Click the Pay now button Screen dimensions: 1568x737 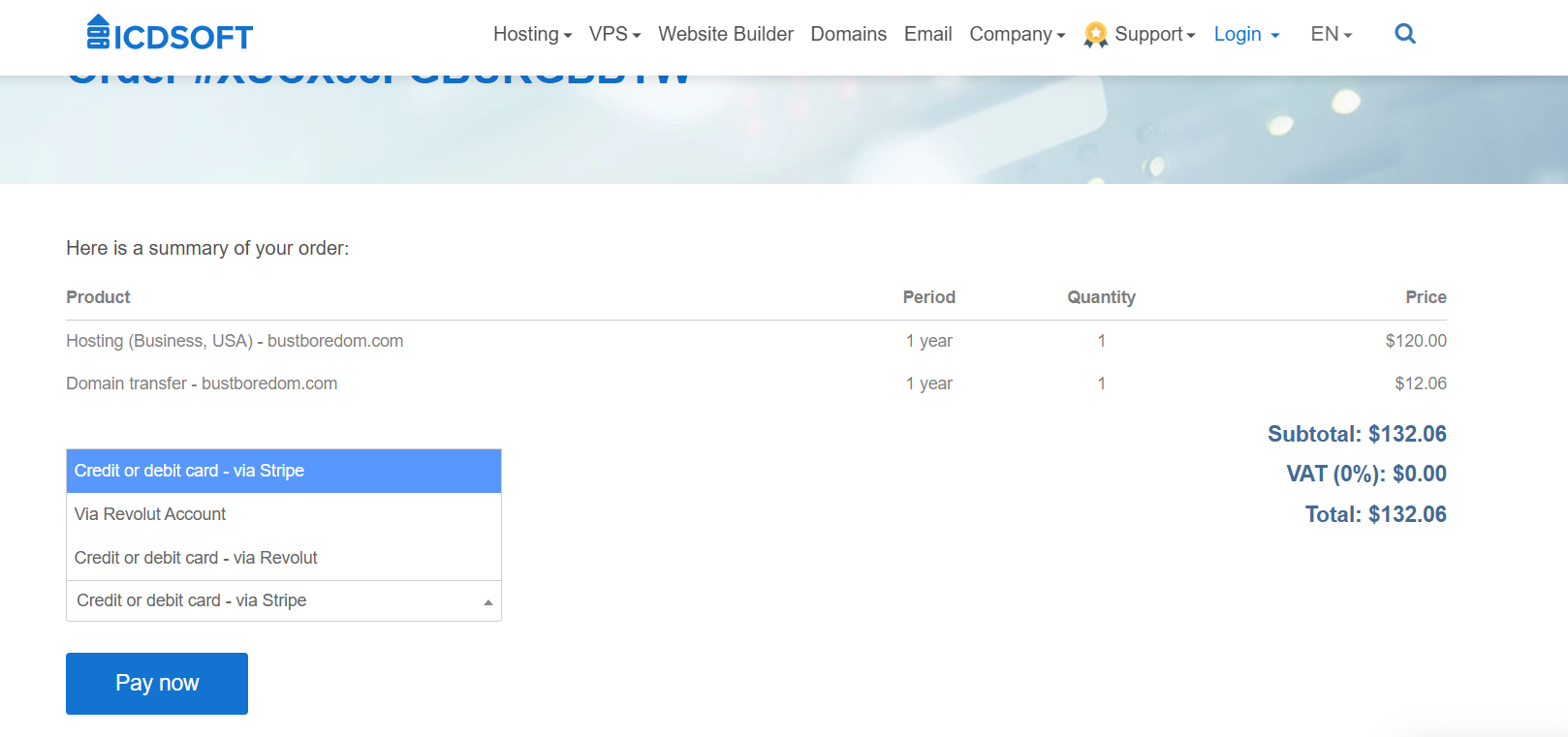(x=157, y=684)
